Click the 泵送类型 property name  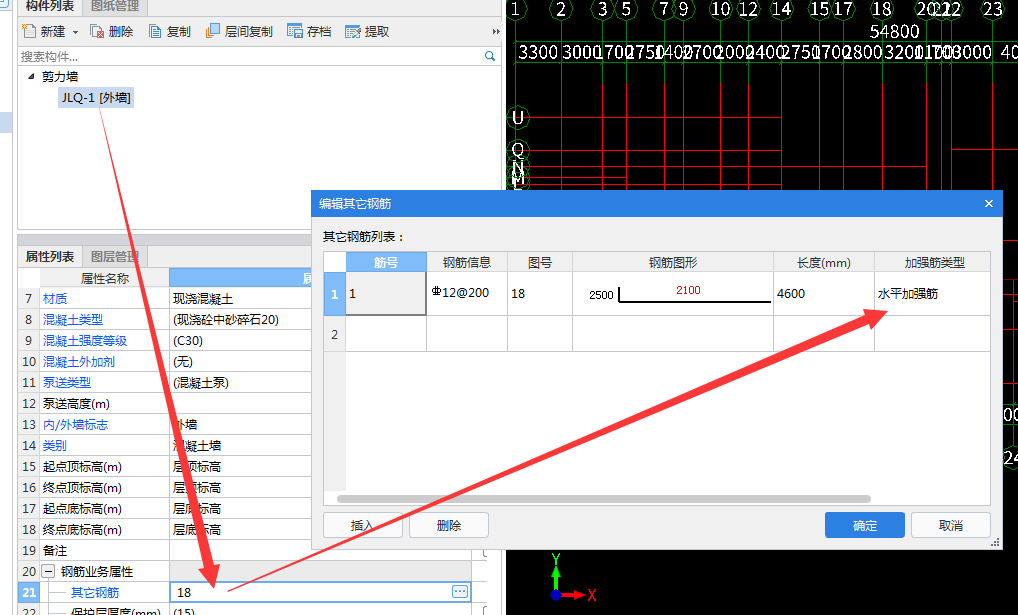[67, 383]
